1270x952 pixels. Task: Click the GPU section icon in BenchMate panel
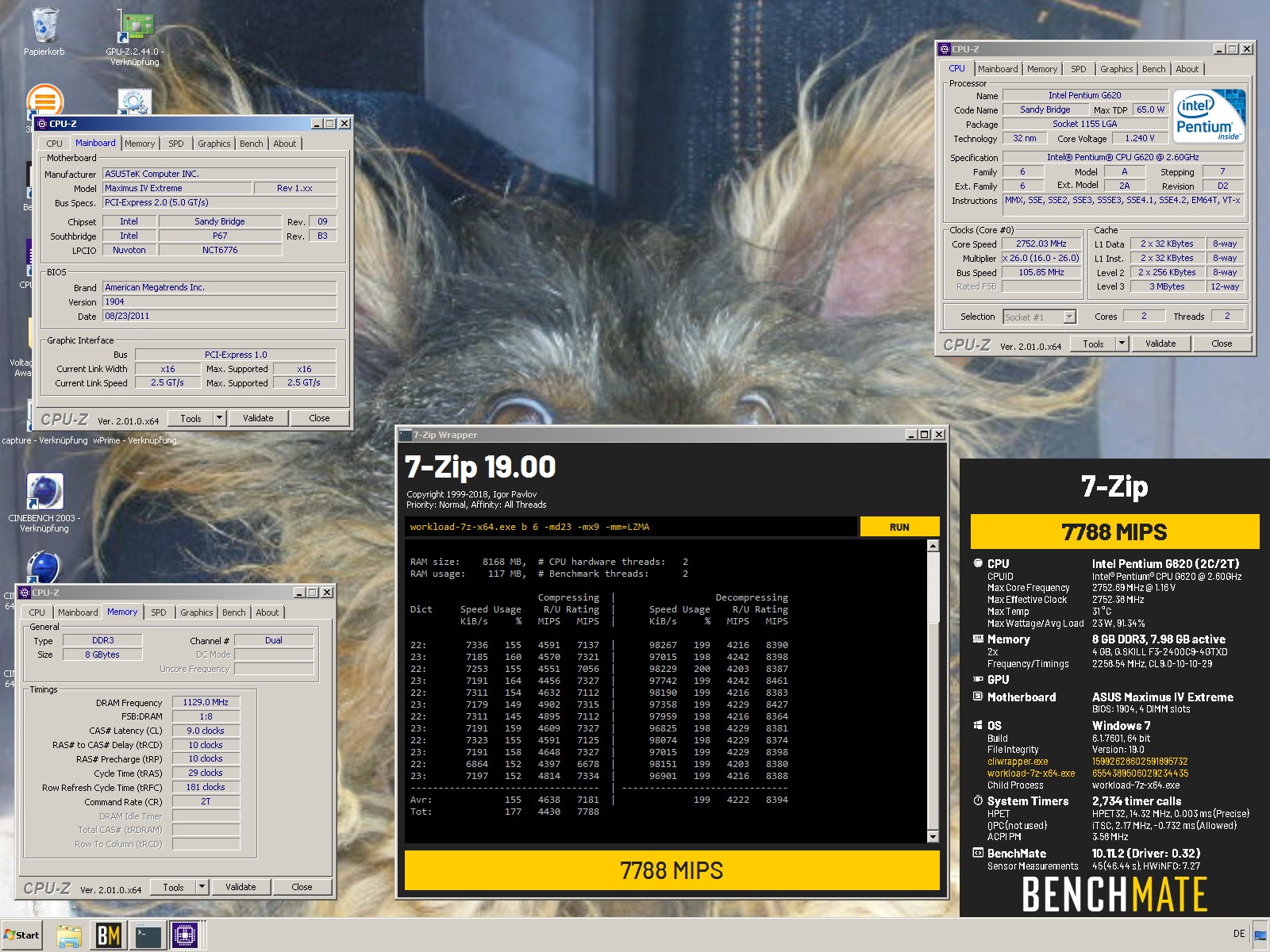pos(978,679)
